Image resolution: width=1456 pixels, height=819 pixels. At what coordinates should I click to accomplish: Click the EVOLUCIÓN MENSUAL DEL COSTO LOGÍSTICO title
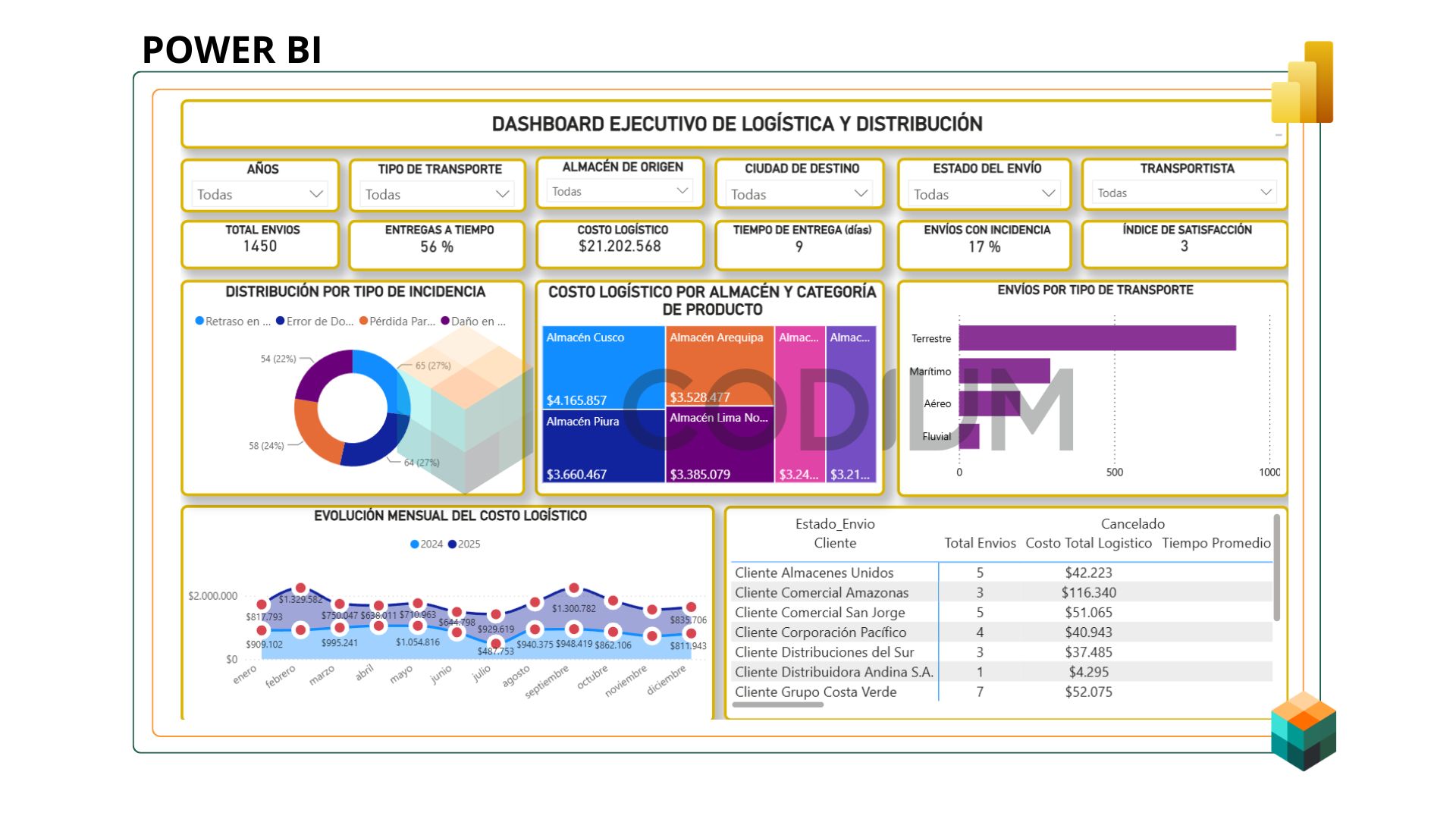(450, 516)
